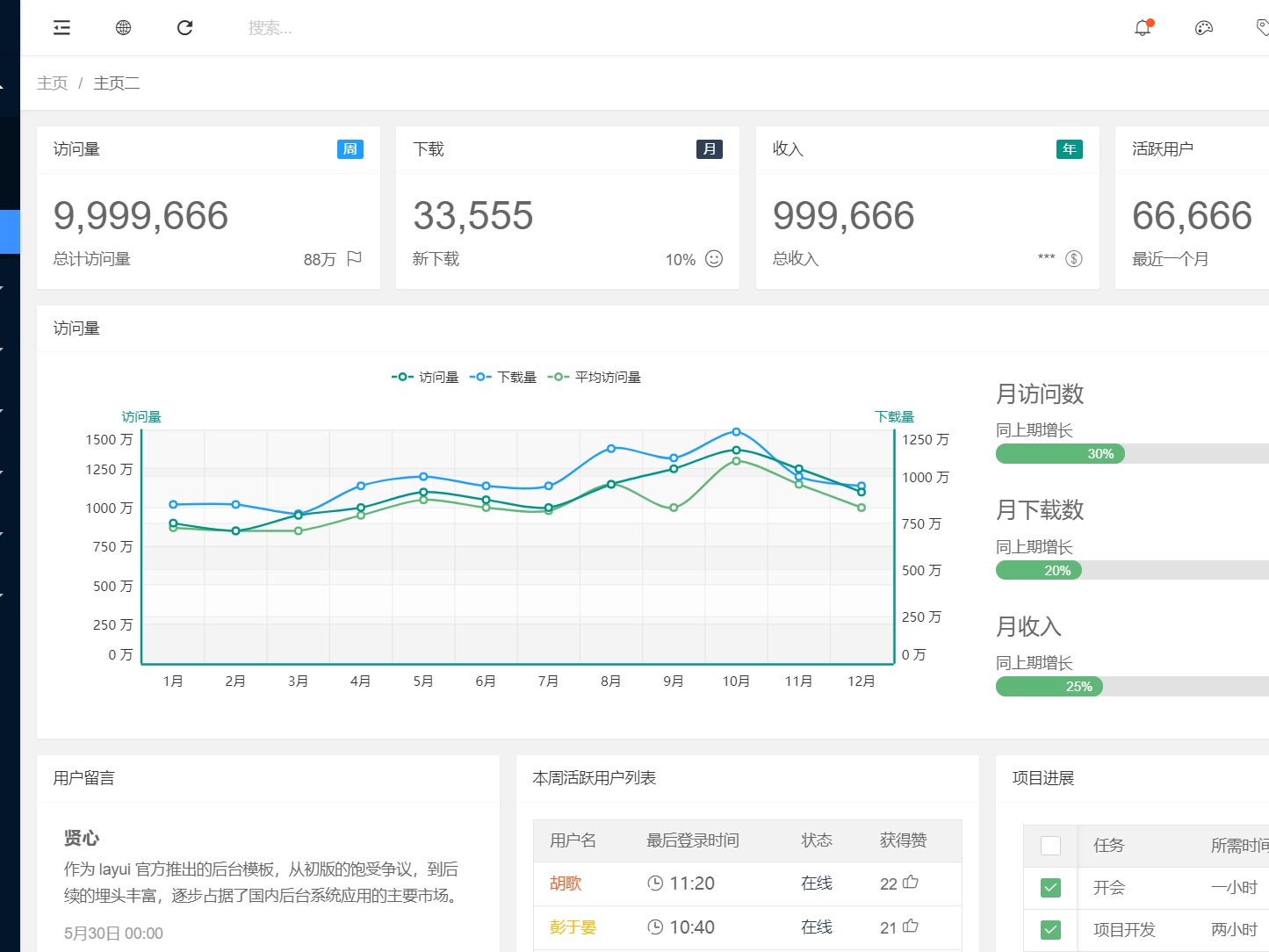
Task: Click the smiley icon beside 10%
Action: pyautogui.click(x=714, y=258)
